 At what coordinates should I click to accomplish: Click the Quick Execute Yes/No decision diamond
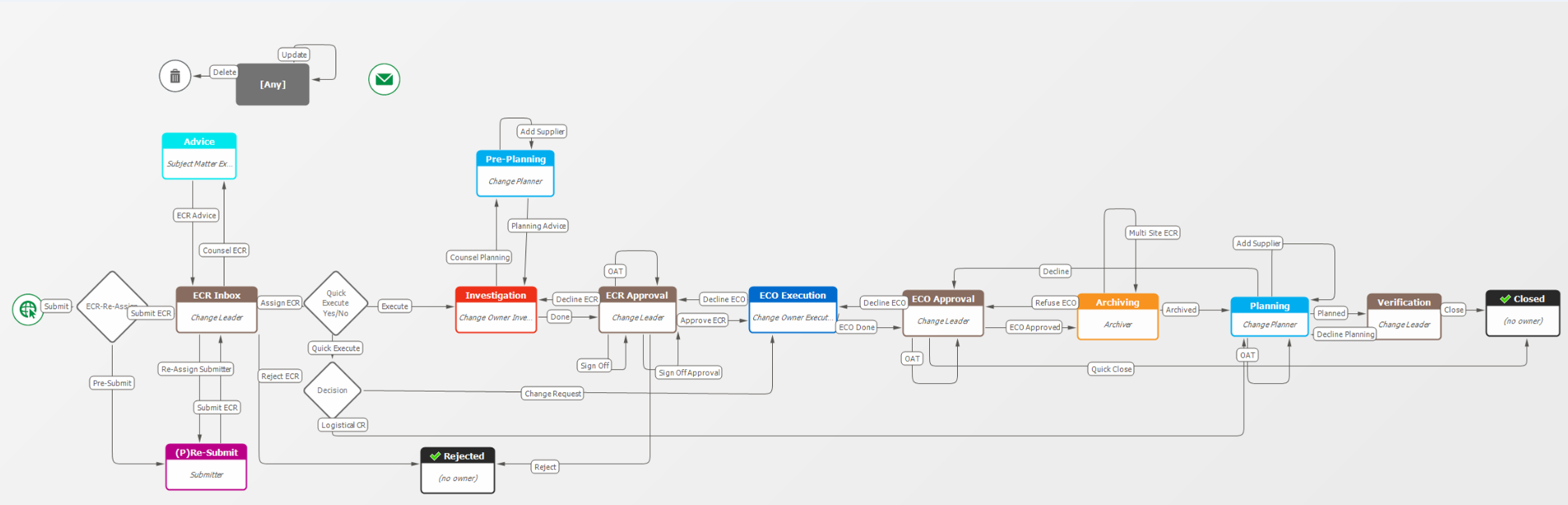(x=335, y=303)
